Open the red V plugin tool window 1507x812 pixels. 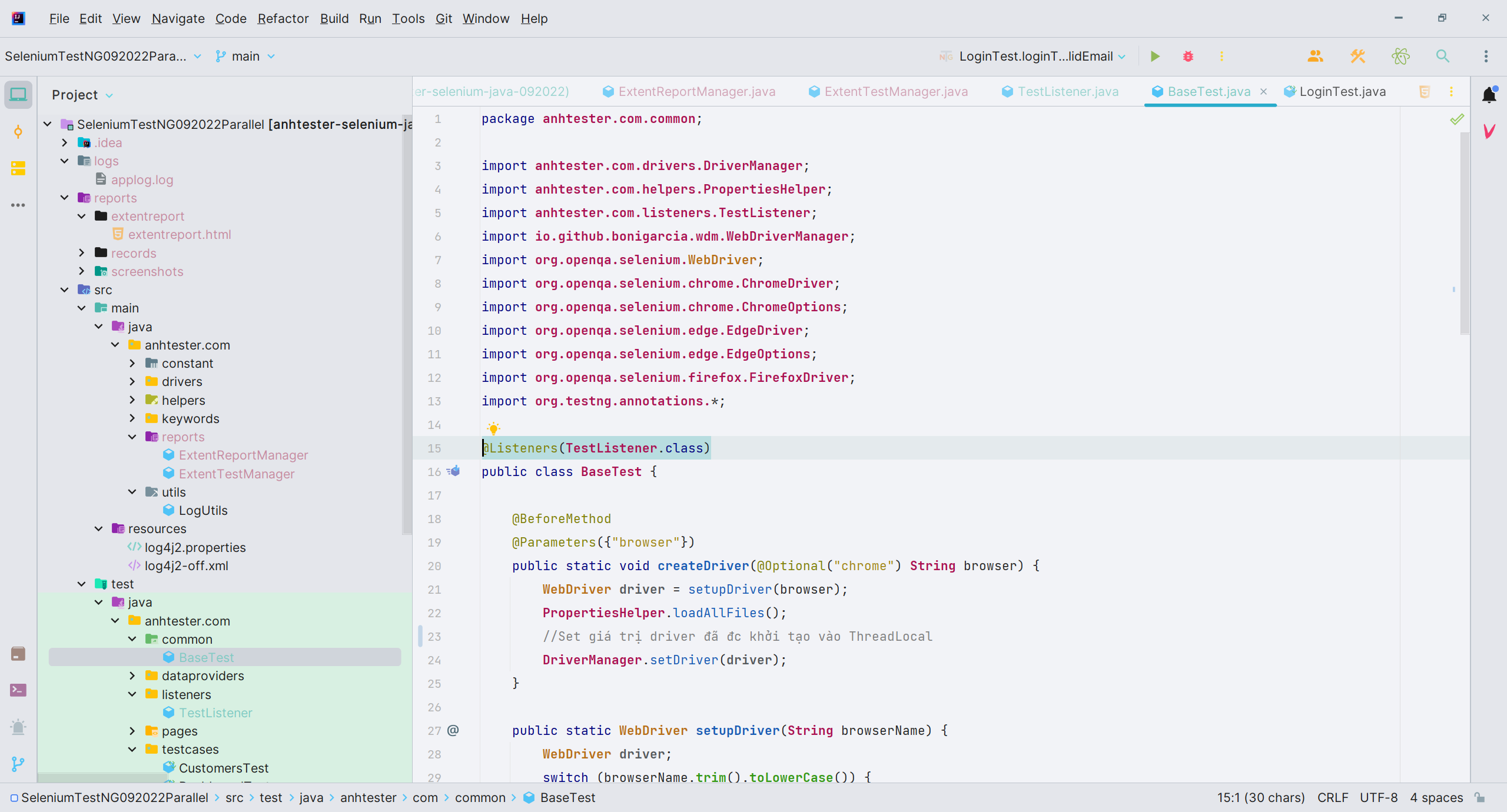pyautogui.click(x=1489, y=131)
